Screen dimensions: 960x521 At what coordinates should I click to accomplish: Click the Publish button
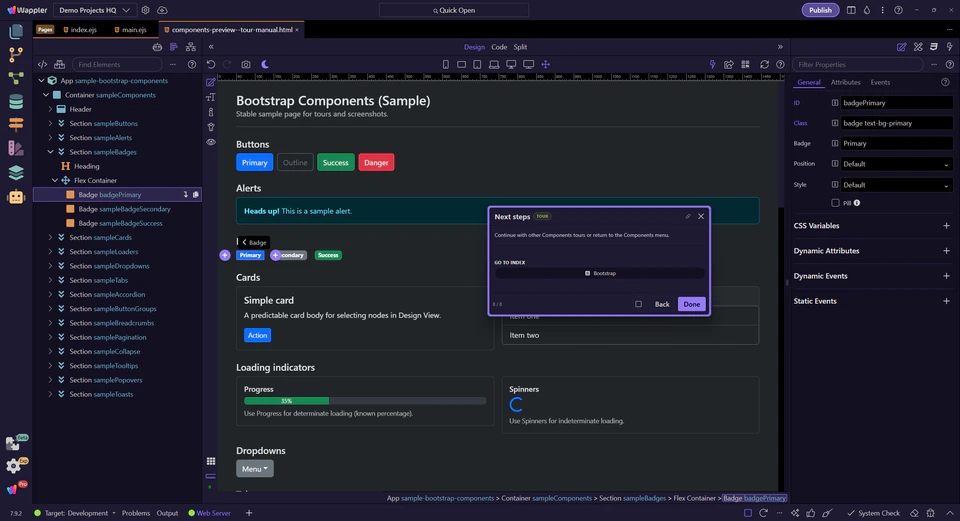click(820, 10)
